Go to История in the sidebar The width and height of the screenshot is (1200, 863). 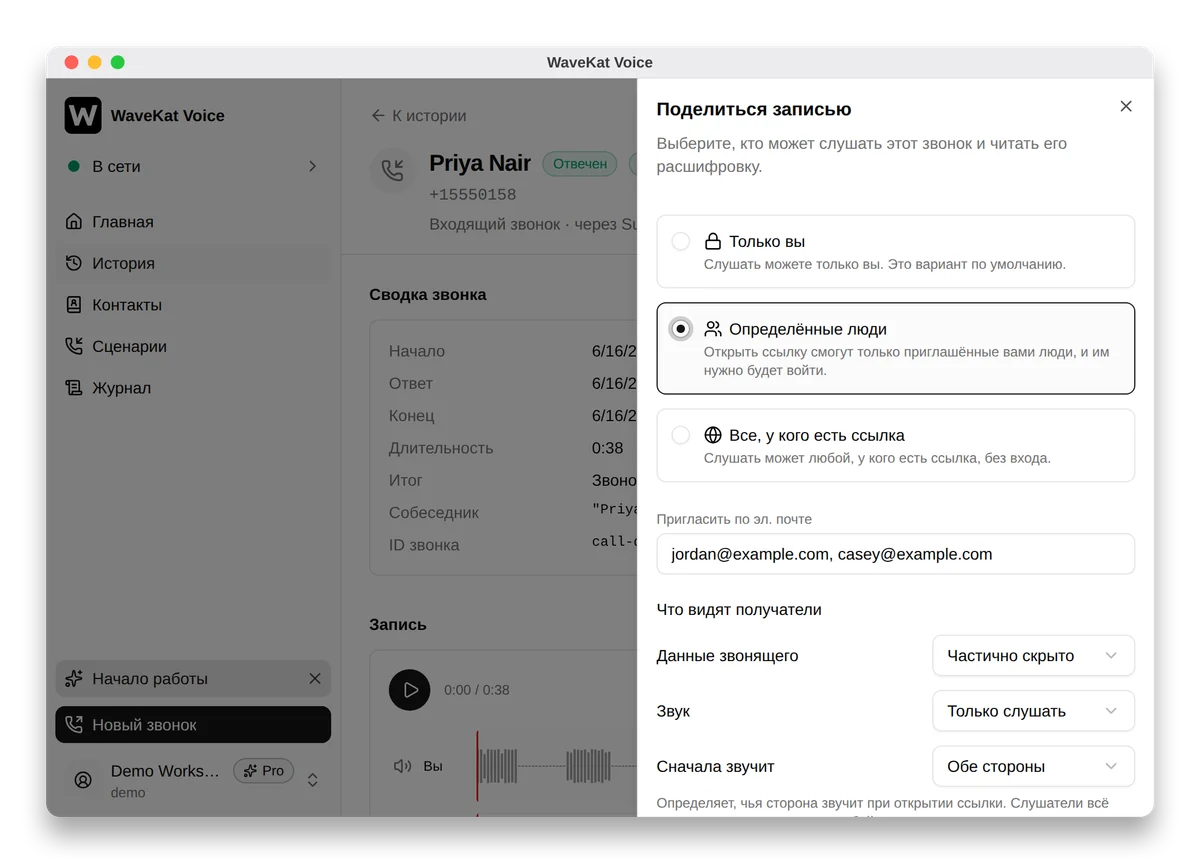pos(193,263)
